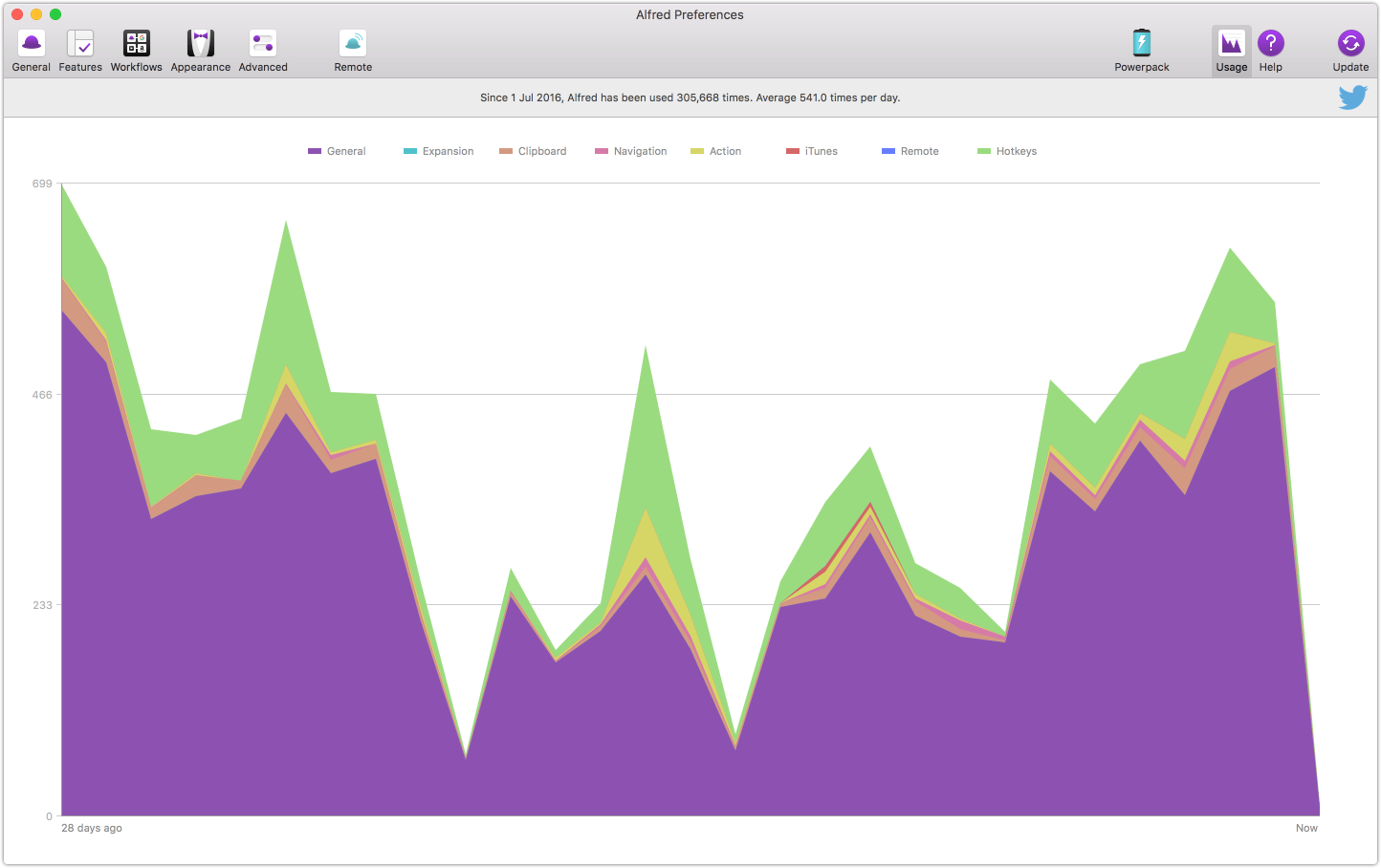Image resolution: width=1381 pixels, height=868 pixels.
Task: Click the Twitter bird icon
Action: (x=1353, y=98)
